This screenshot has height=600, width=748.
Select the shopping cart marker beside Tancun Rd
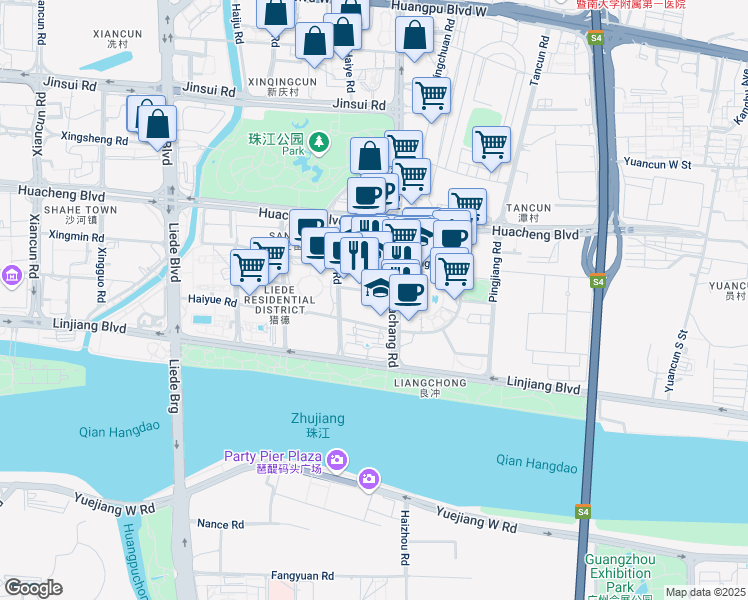[491, 149]
